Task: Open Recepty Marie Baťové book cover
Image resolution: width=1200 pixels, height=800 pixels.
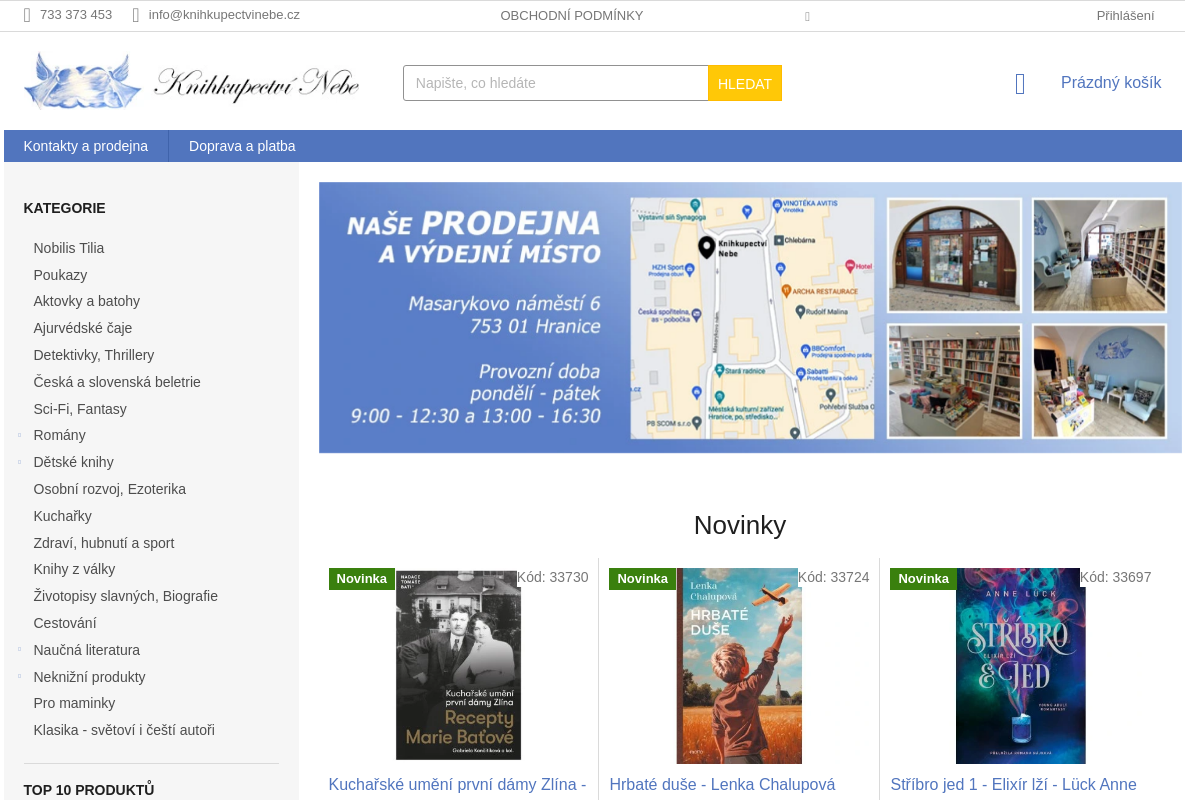Action: [458, 665]
